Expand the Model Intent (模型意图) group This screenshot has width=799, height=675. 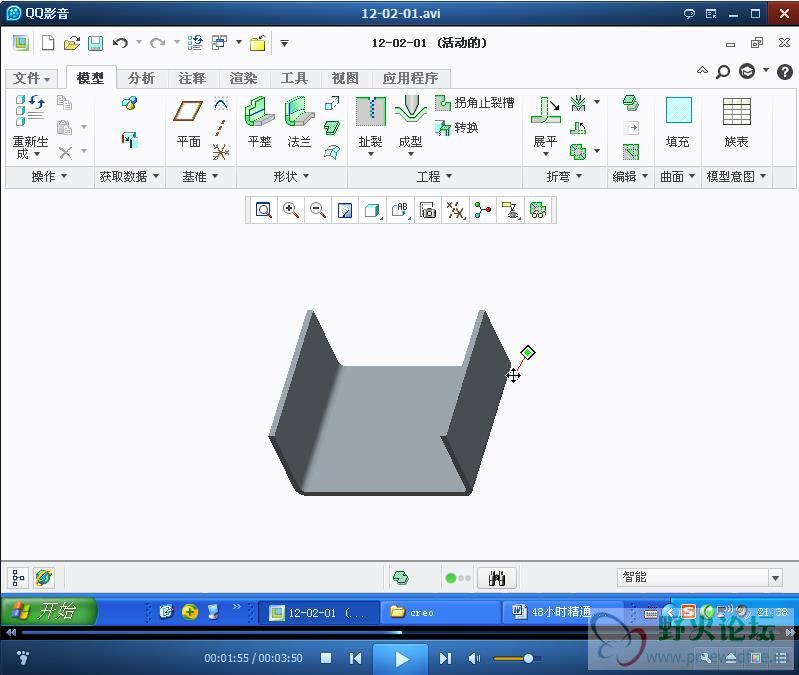pos(736,176)
